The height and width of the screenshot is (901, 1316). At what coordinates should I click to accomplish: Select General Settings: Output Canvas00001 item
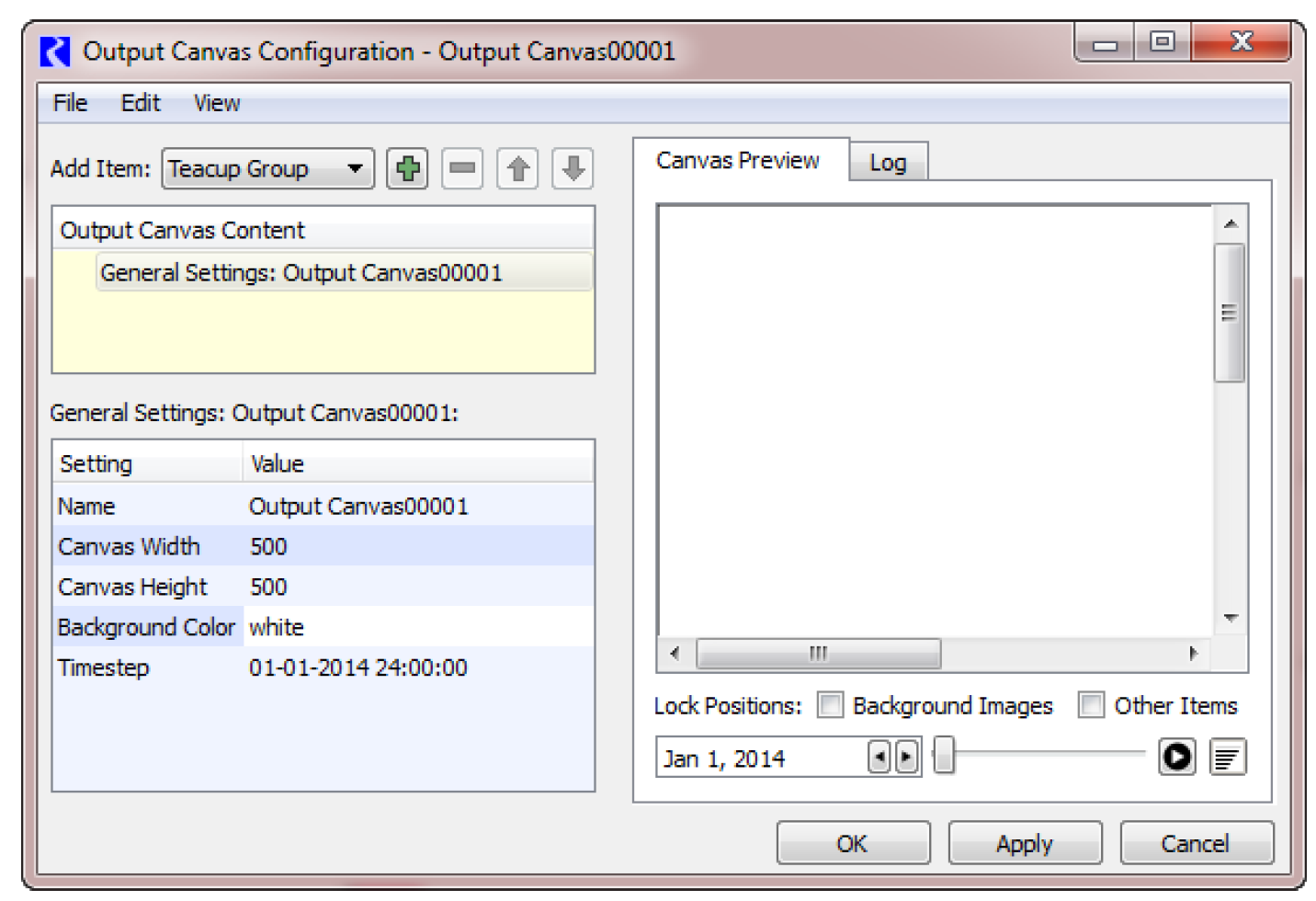tap(301, 273)
